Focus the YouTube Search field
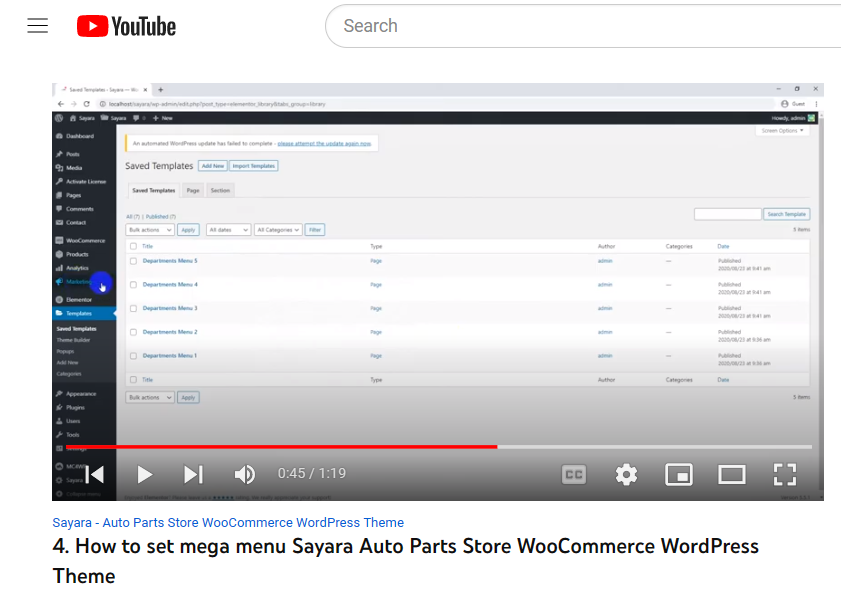841x594 pixels. coord(583,26)
